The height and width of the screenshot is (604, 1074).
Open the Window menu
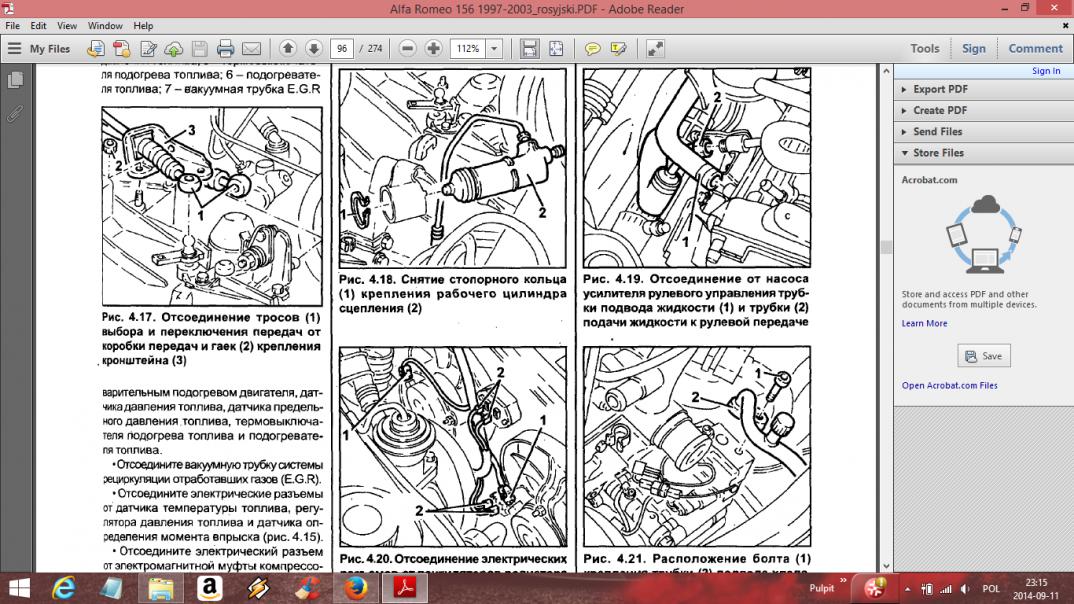[x=105, y=25]
